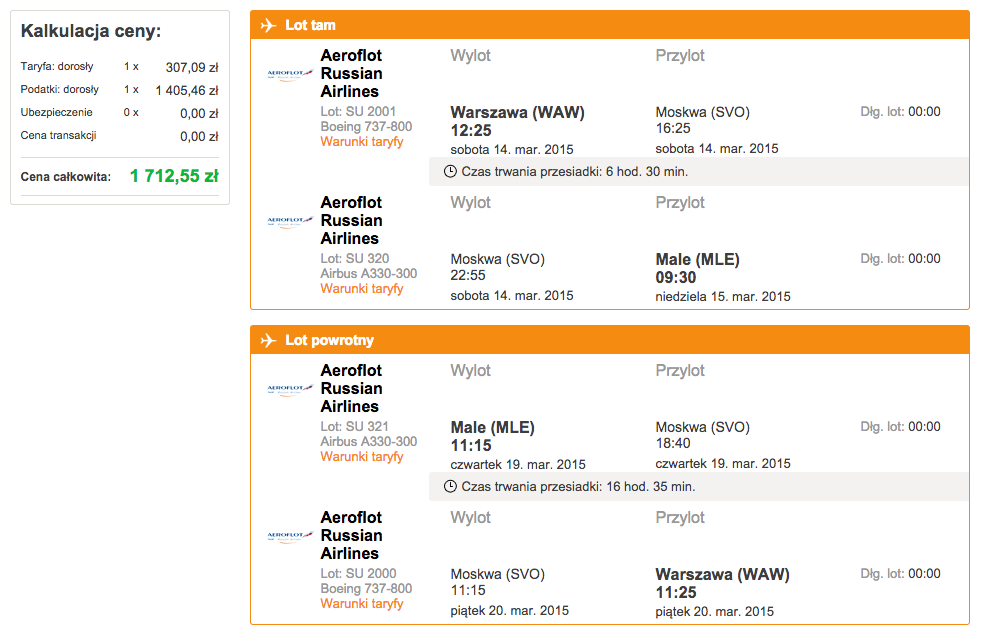1002x635 pixels.
Task: Click the Podatki: dorosły price row
Action: pos(119,90)
